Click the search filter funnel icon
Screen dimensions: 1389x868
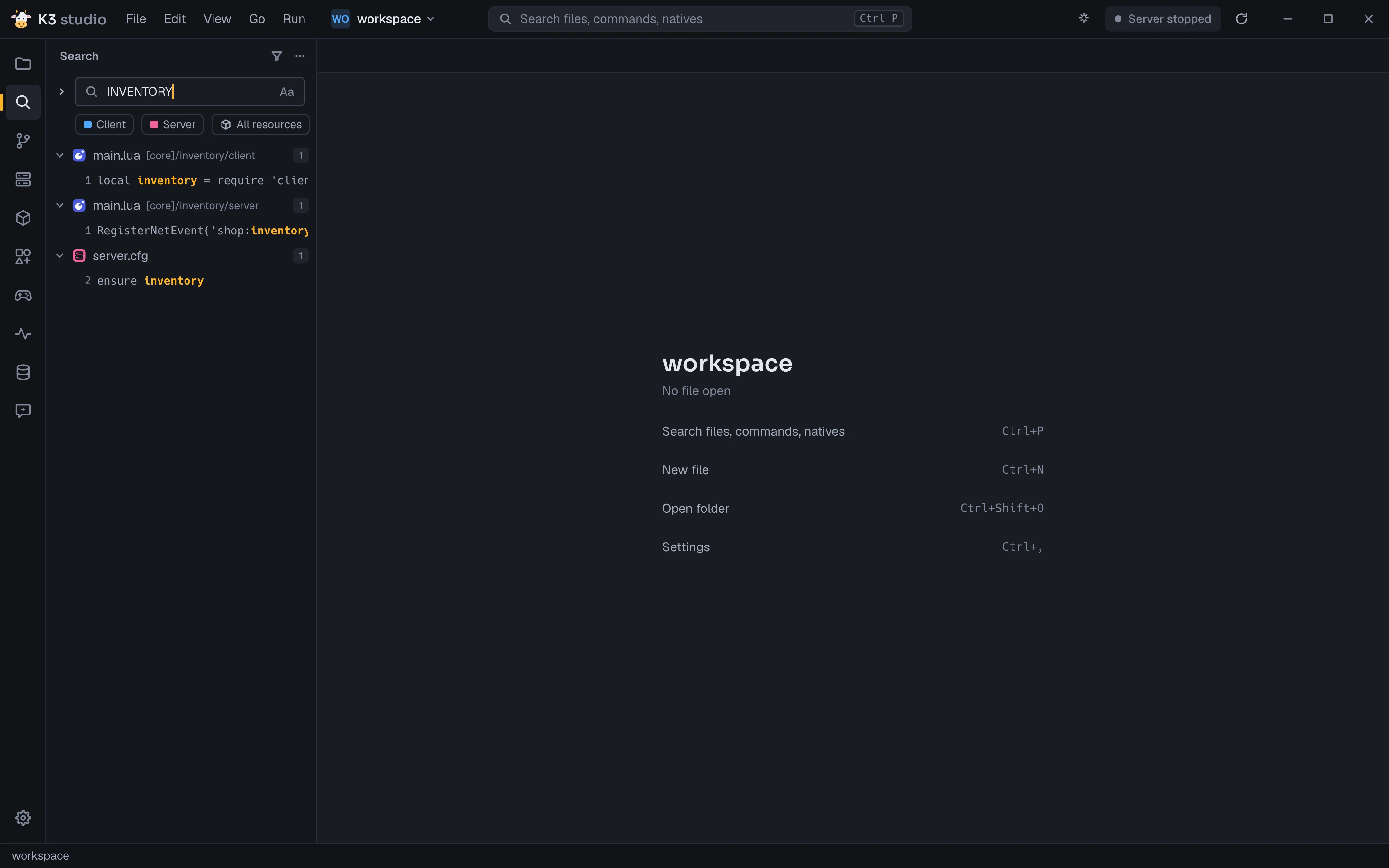pos(277,56)
